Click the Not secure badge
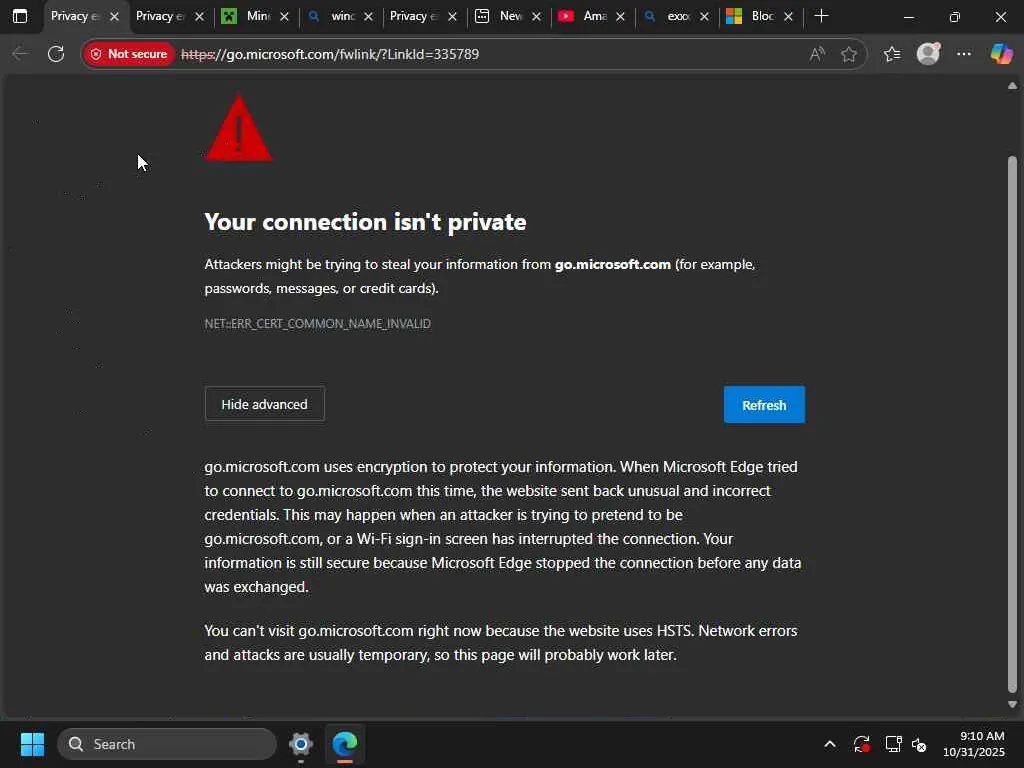1024x768 pixels. pyautogui.click(x=129, y=54)
